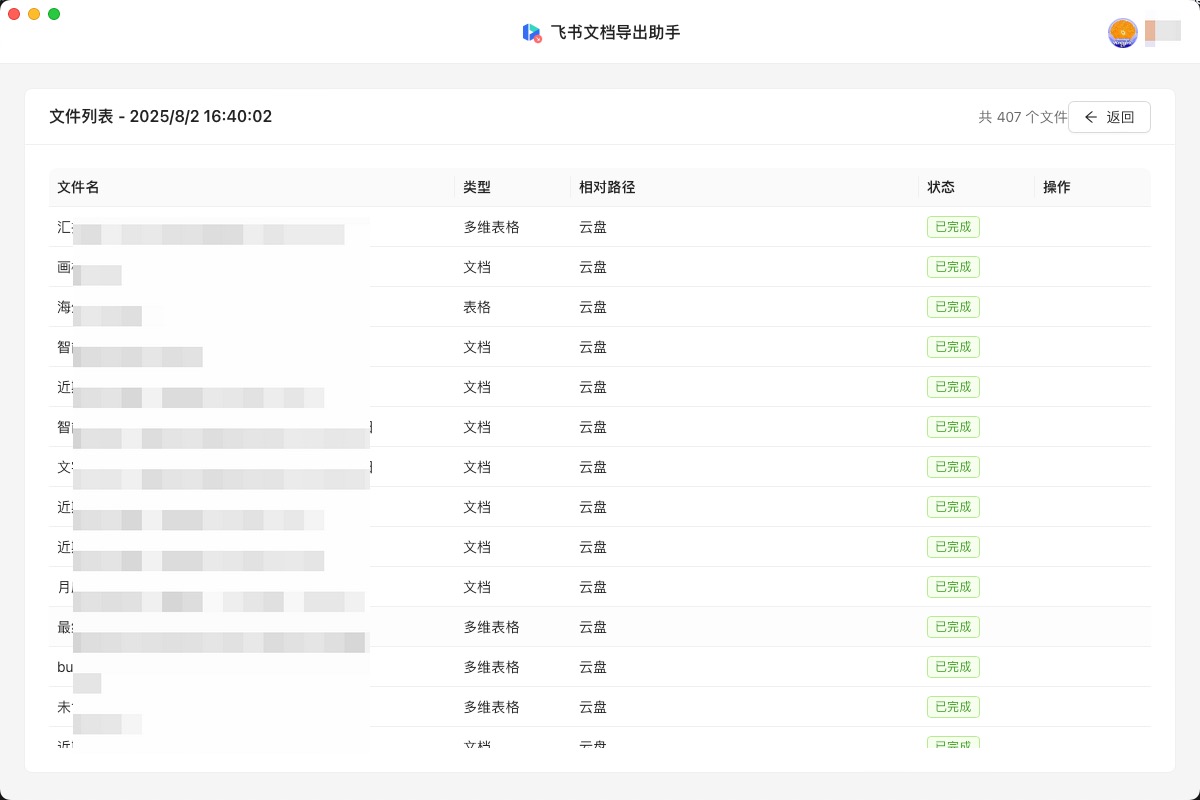Click the 已完成 badge on the bottom visible row
This screenshot has width=1200, height=800.
(x=953, y=744)
